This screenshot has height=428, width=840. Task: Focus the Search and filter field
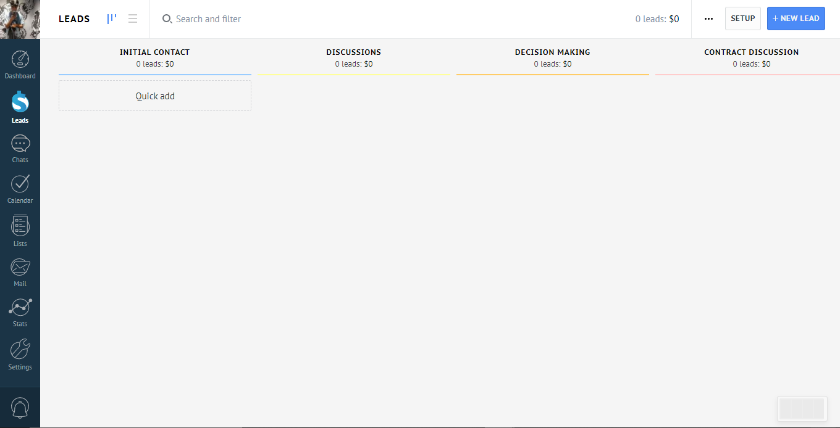tap(208, 19)
